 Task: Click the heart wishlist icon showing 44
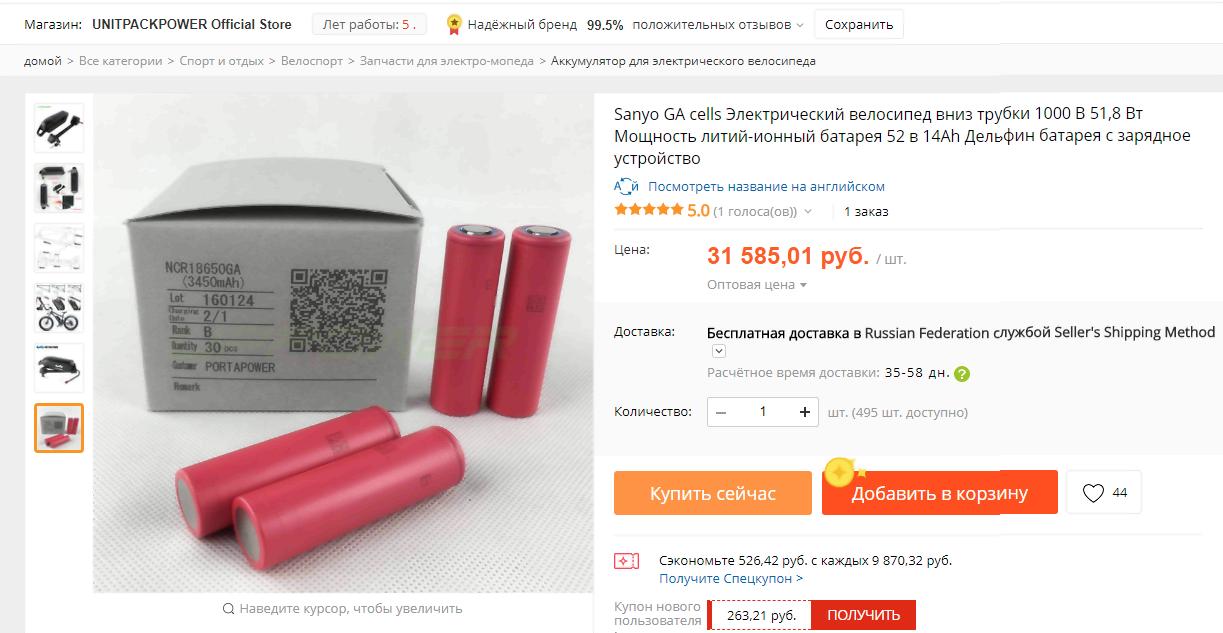pos(1093,493)
